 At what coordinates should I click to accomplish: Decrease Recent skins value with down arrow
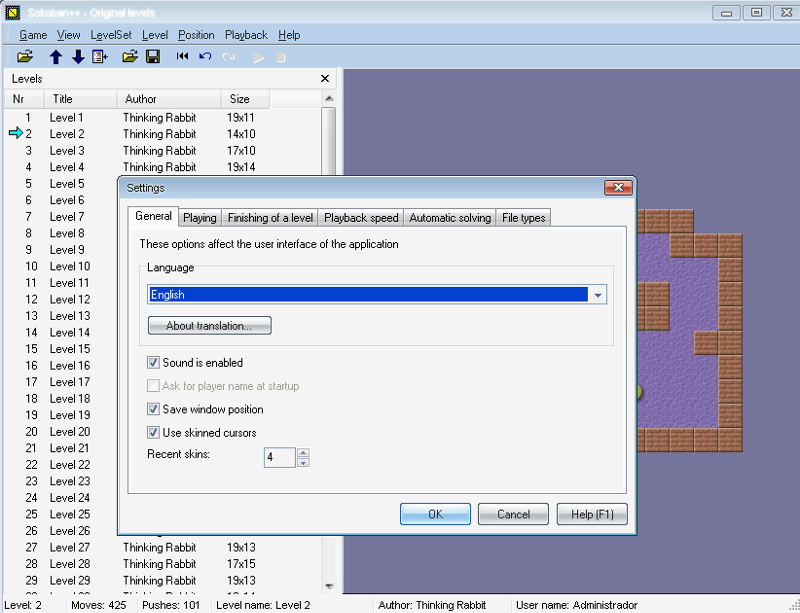[x=303, y=463]
